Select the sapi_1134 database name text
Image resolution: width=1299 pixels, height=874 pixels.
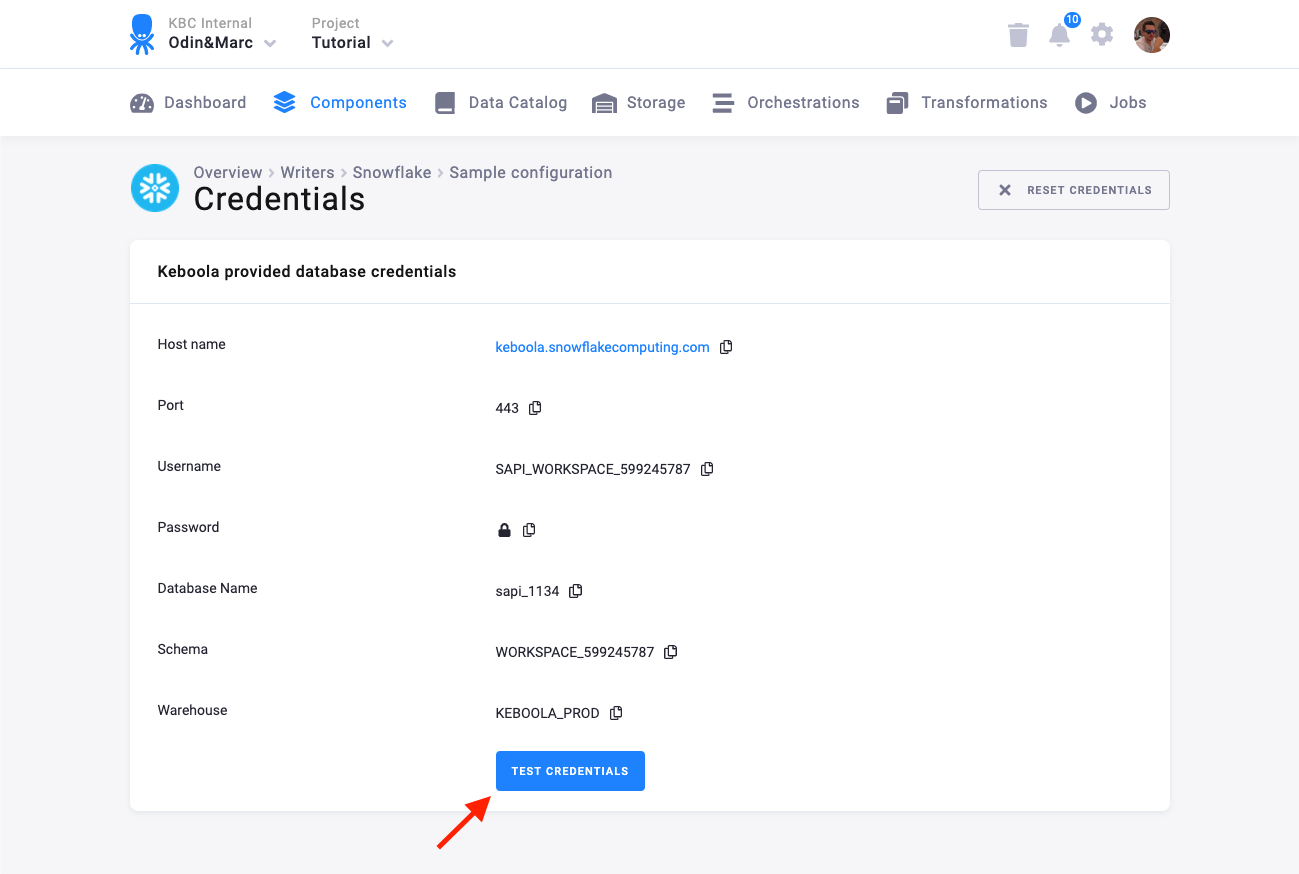pyautogui.click(x=527, y=591)
